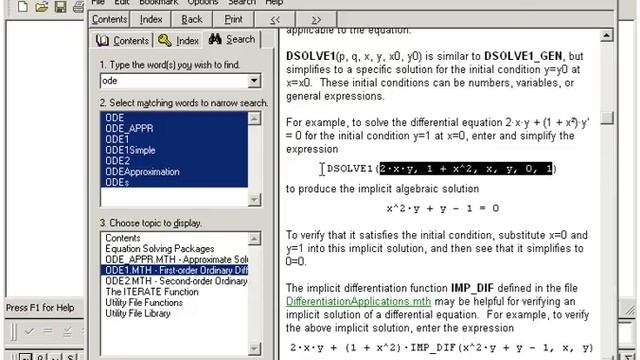Switch to the Search tab with binoculars icon
640x360 pixels.
pos(232,40)
